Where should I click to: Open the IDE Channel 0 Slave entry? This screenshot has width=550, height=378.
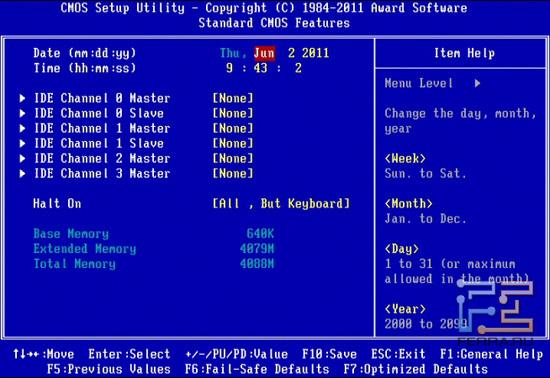99,113
